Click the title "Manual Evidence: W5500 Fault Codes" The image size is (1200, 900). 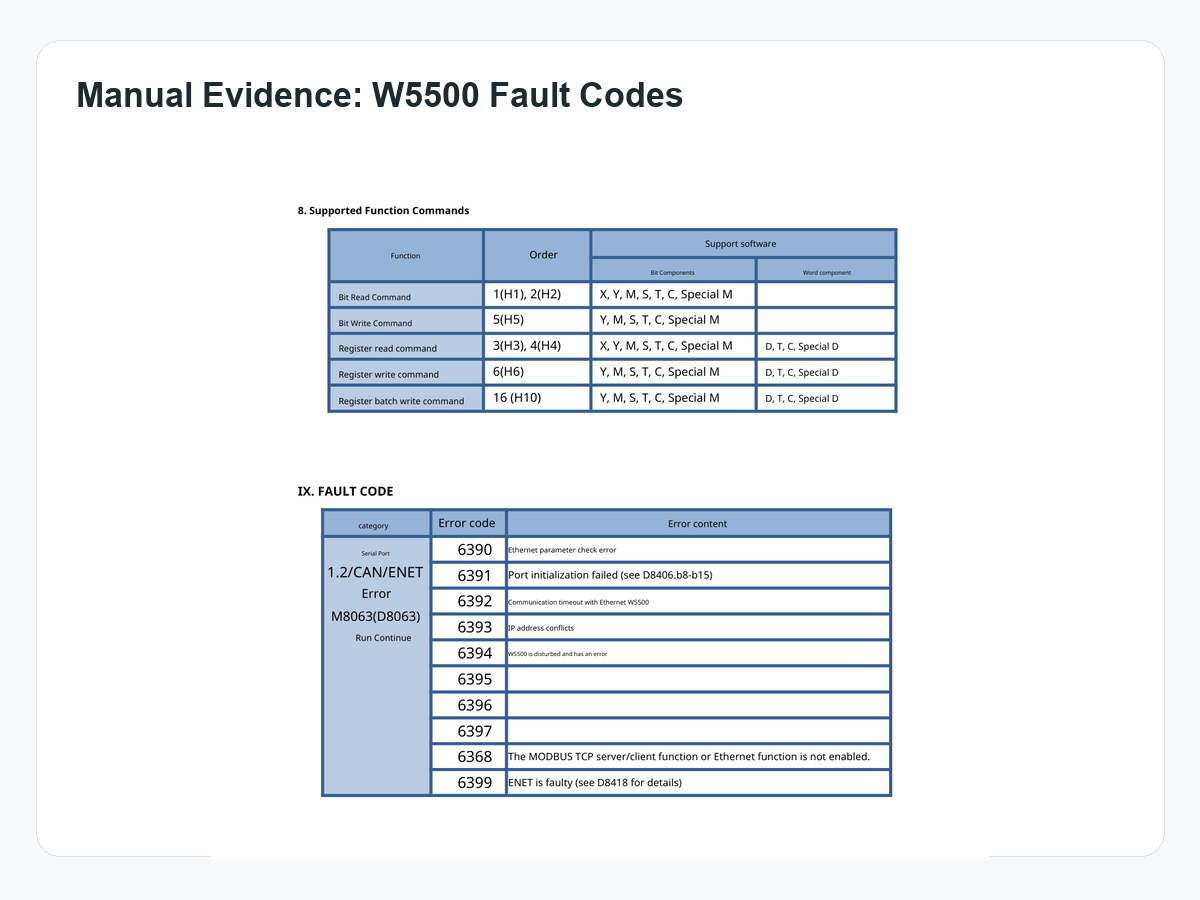(x=380, y=96)
